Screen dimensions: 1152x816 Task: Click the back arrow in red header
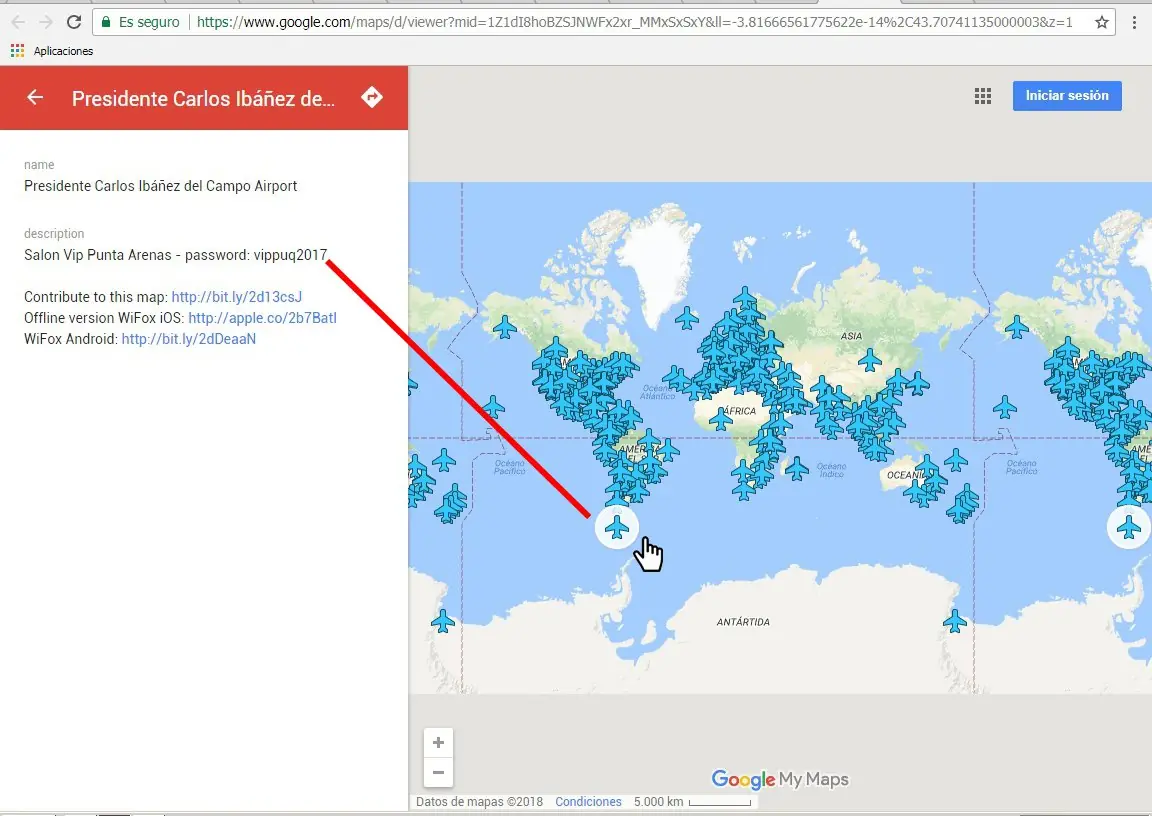pos(35,98)
